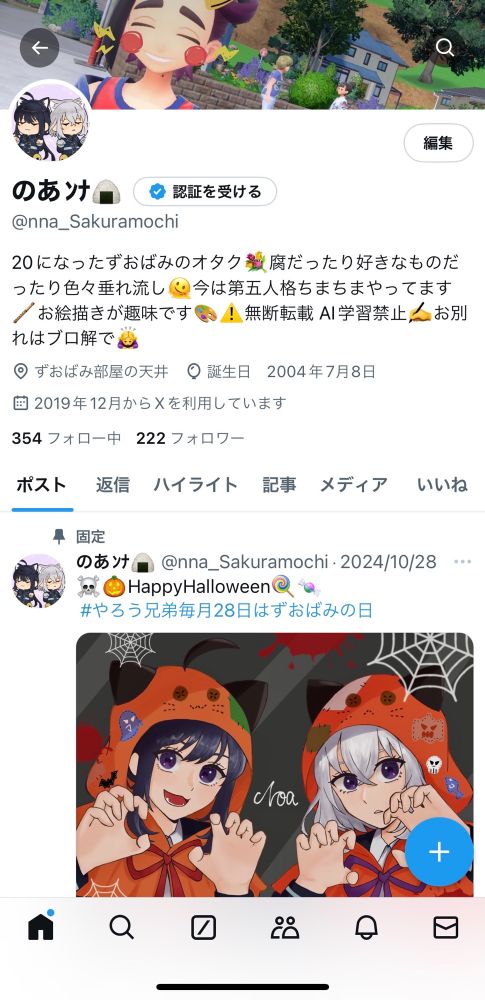
Task: Open messages envelope icon
Action: (x=445, y=928)
